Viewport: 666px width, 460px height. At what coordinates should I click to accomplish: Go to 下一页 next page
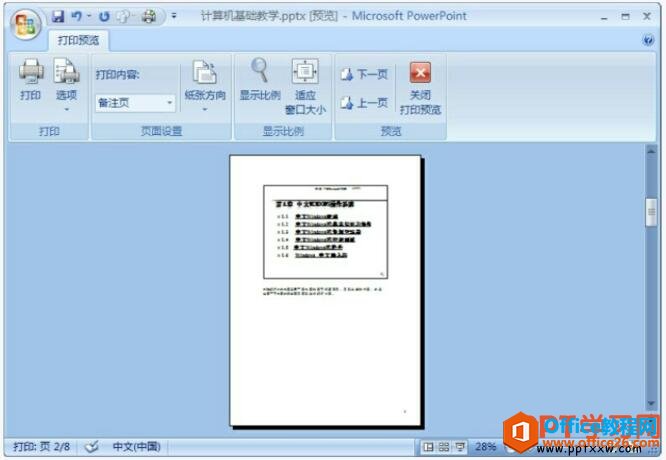coord(364,75)
